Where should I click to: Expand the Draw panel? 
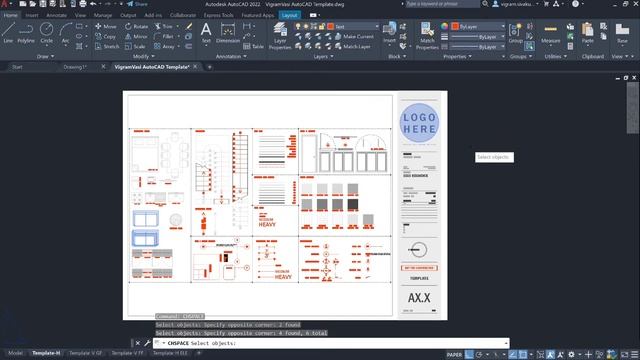pos(45,56)
